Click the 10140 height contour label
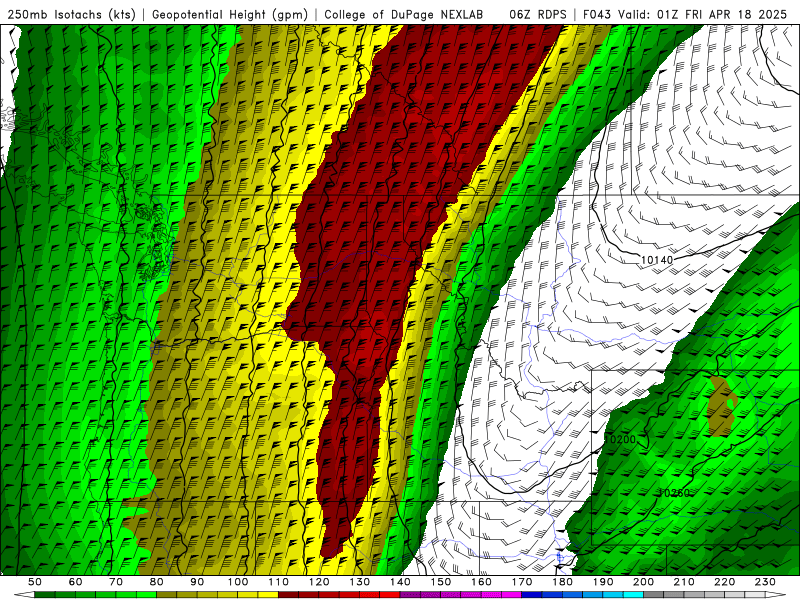Viewport: 800px width, 600px height. 657,260
